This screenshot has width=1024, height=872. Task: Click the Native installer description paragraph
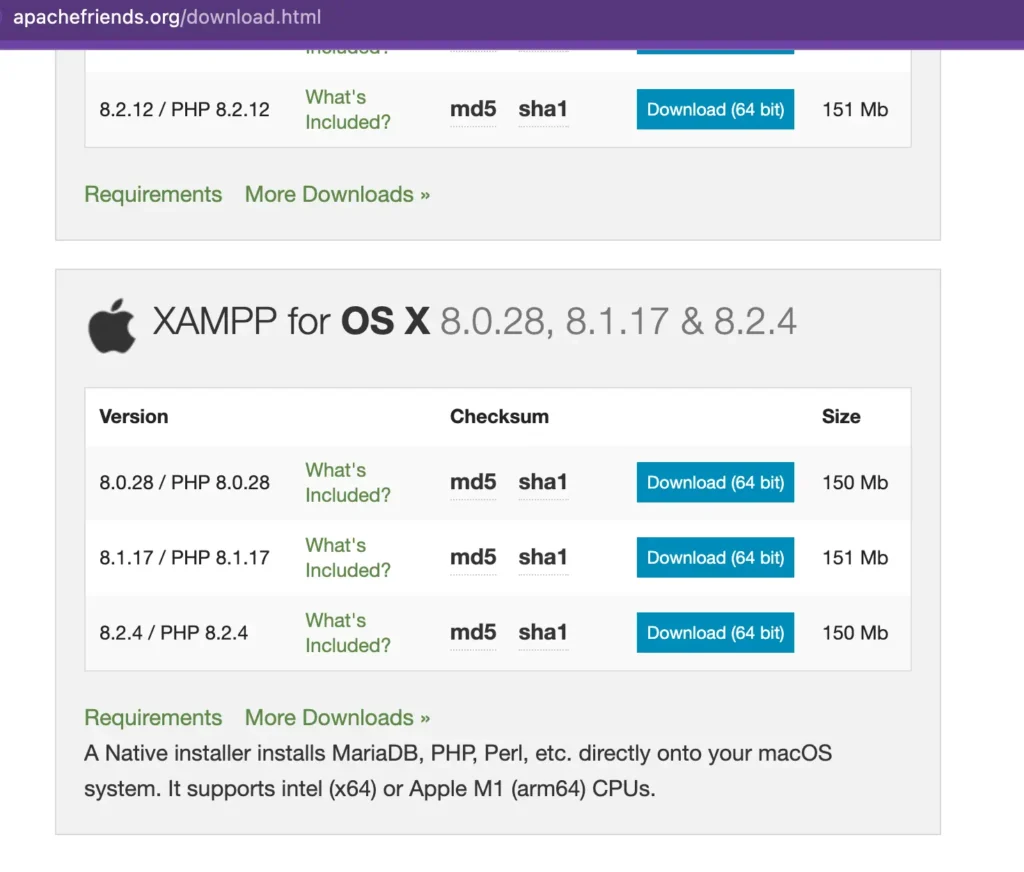[458, 771]
